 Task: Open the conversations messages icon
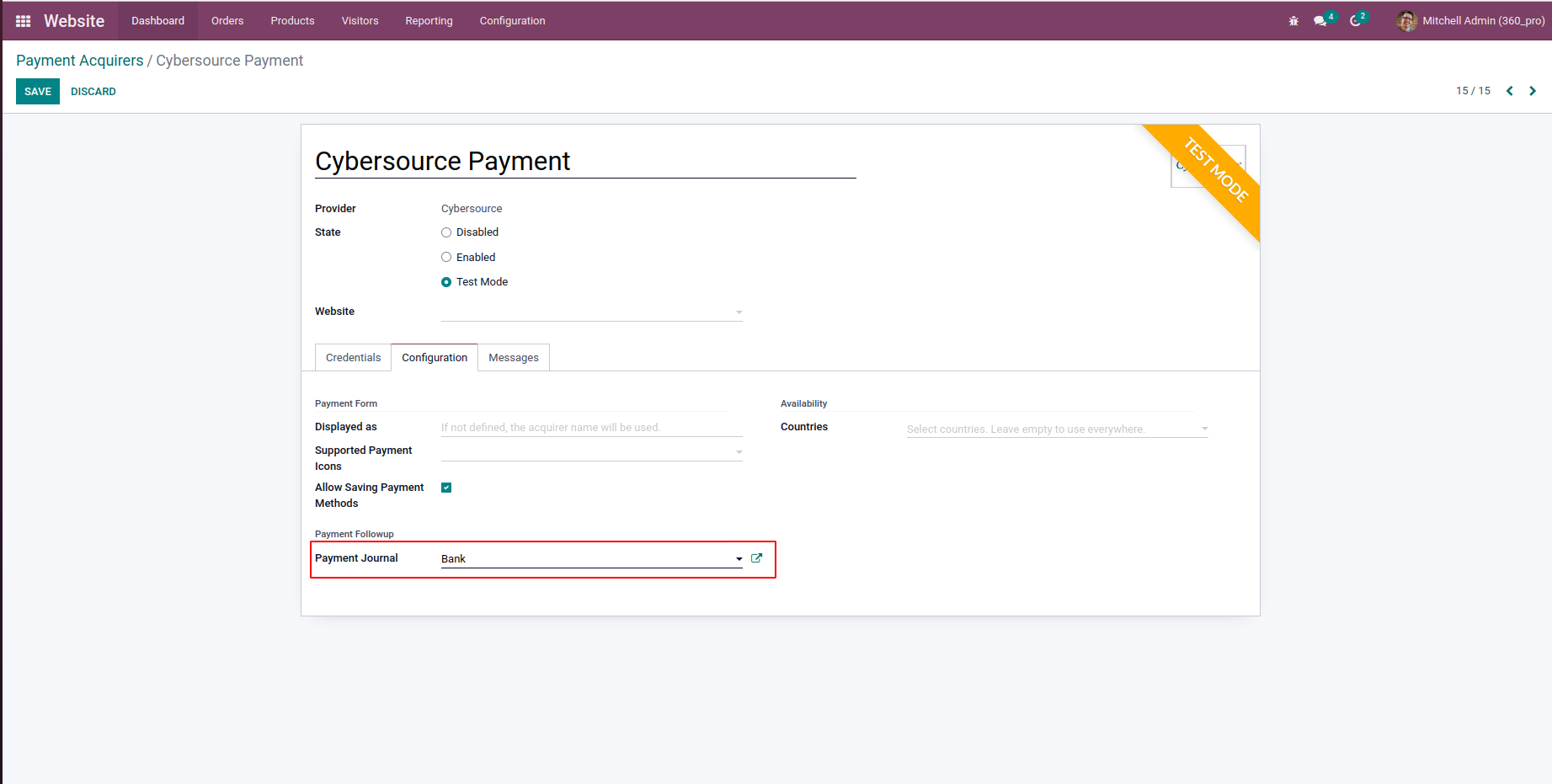[x=1320, y=21]
